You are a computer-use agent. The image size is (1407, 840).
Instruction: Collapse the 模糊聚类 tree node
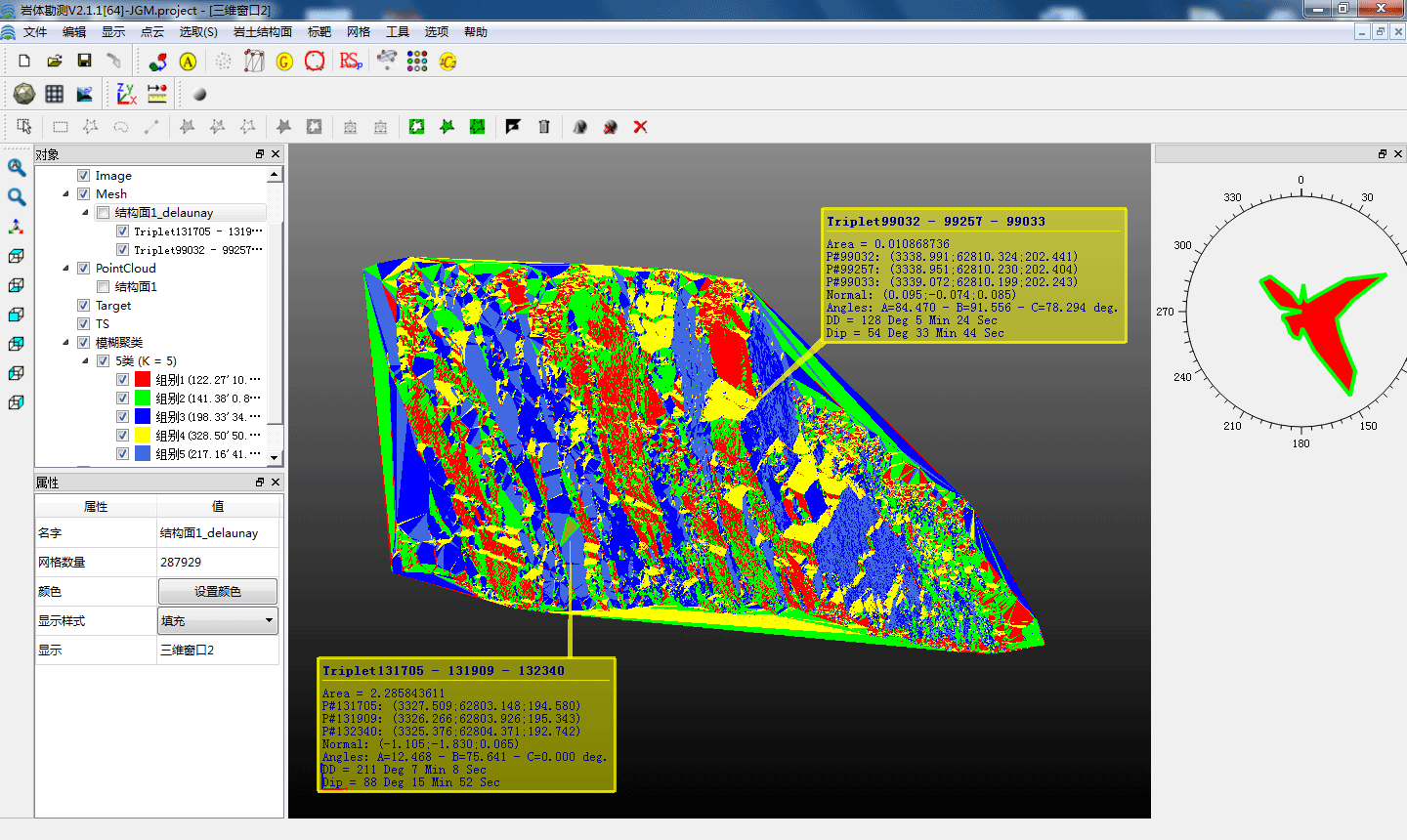(x=66, y=343)
